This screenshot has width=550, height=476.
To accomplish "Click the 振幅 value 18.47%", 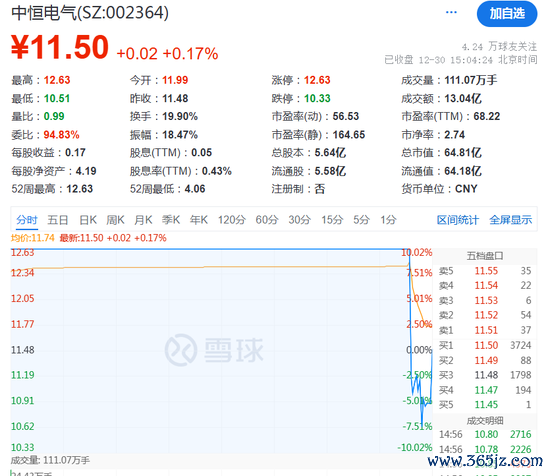I will pyautogui.click(x=180, y=135).
